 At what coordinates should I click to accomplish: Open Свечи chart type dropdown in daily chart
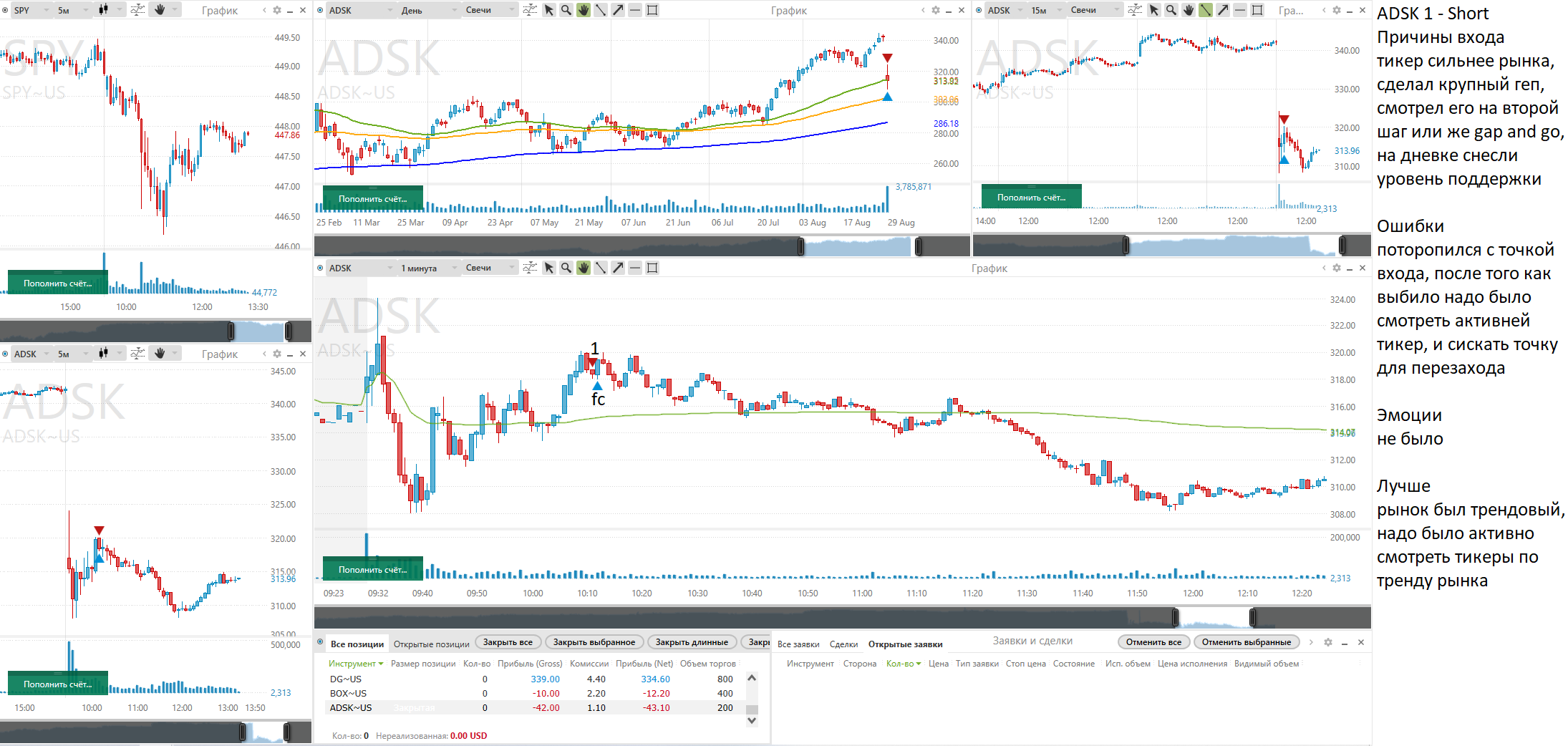click(490, 10)
